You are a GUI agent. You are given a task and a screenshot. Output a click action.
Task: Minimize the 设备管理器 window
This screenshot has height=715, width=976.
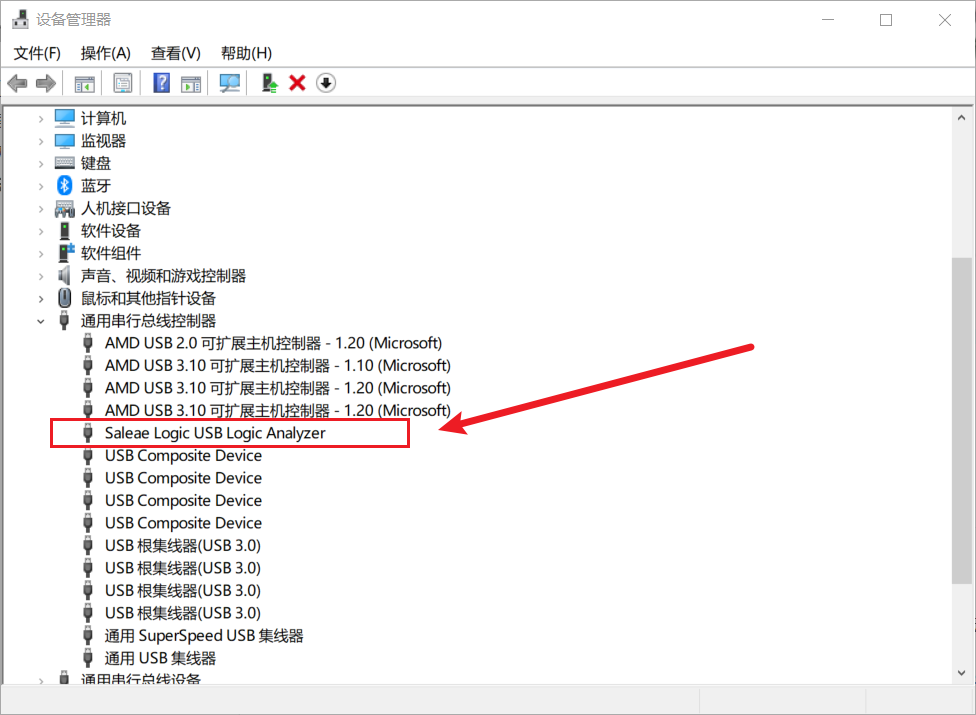coord(828,20)
